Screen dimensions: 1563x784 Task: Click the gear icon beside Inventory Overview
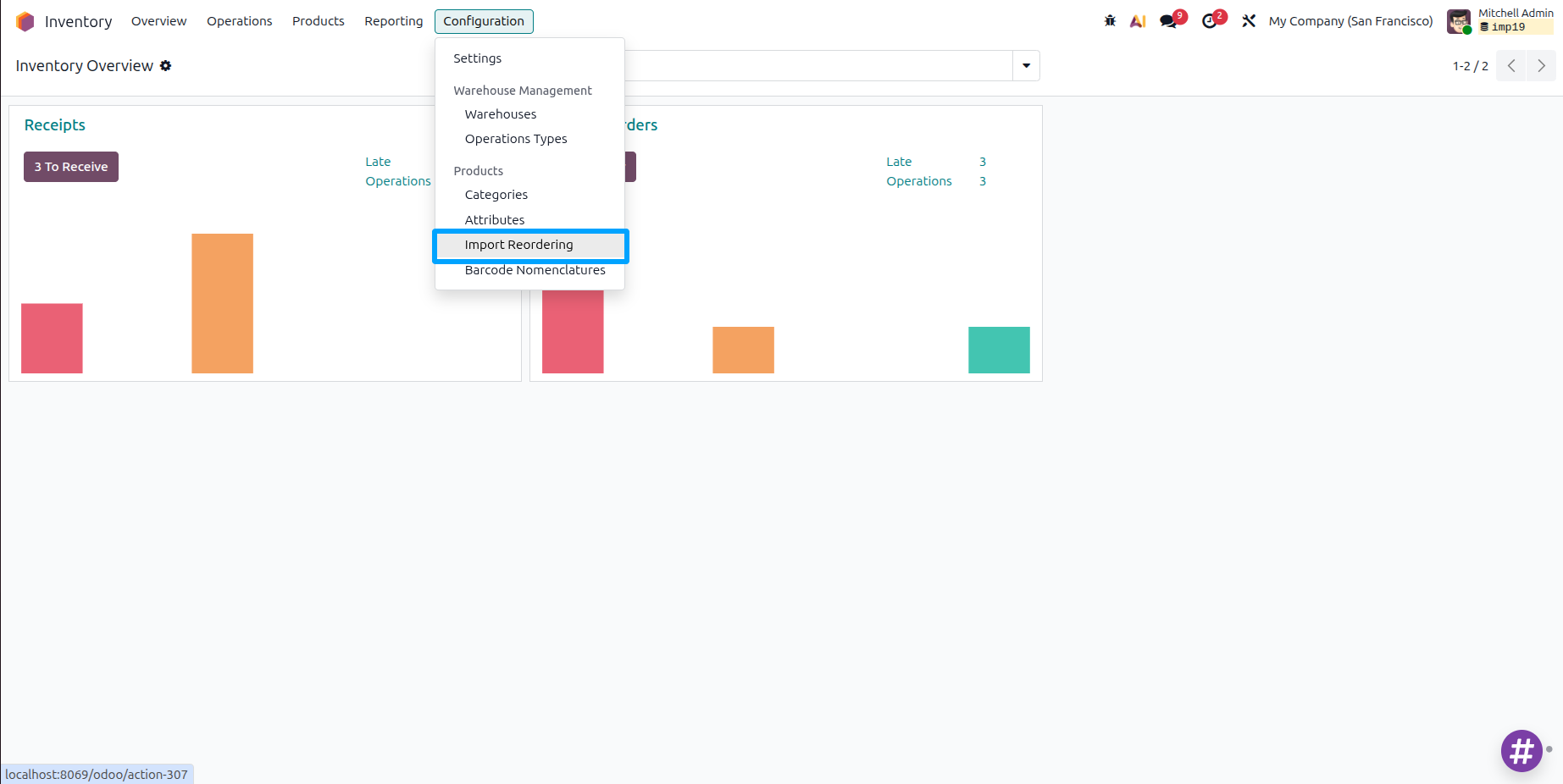(x=166, y=65)
